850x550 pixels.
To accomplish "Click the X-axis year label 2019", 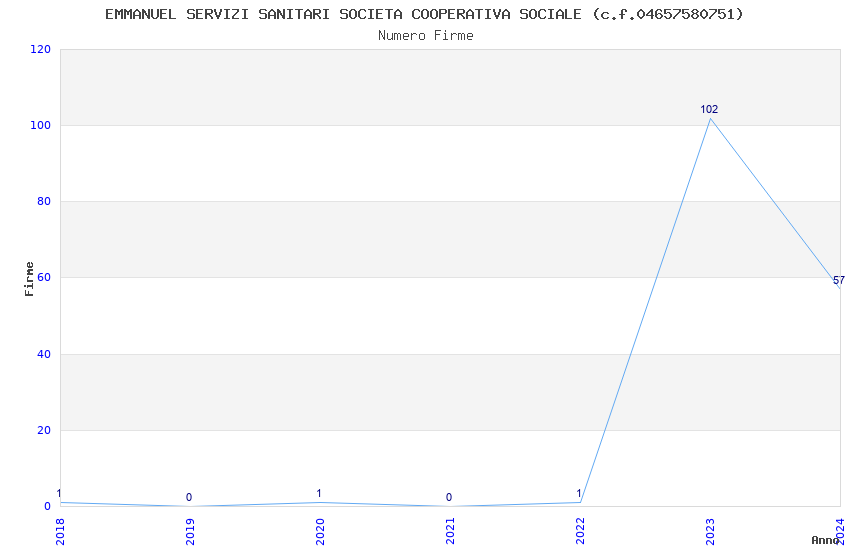I will click(x=190, y=532).
